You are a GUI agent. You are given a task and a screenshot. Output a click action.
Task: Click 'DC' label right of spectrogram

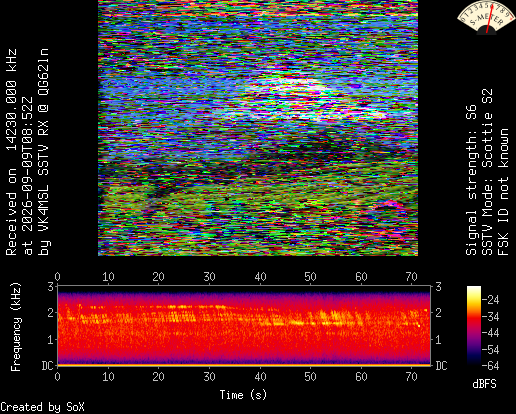441,366
